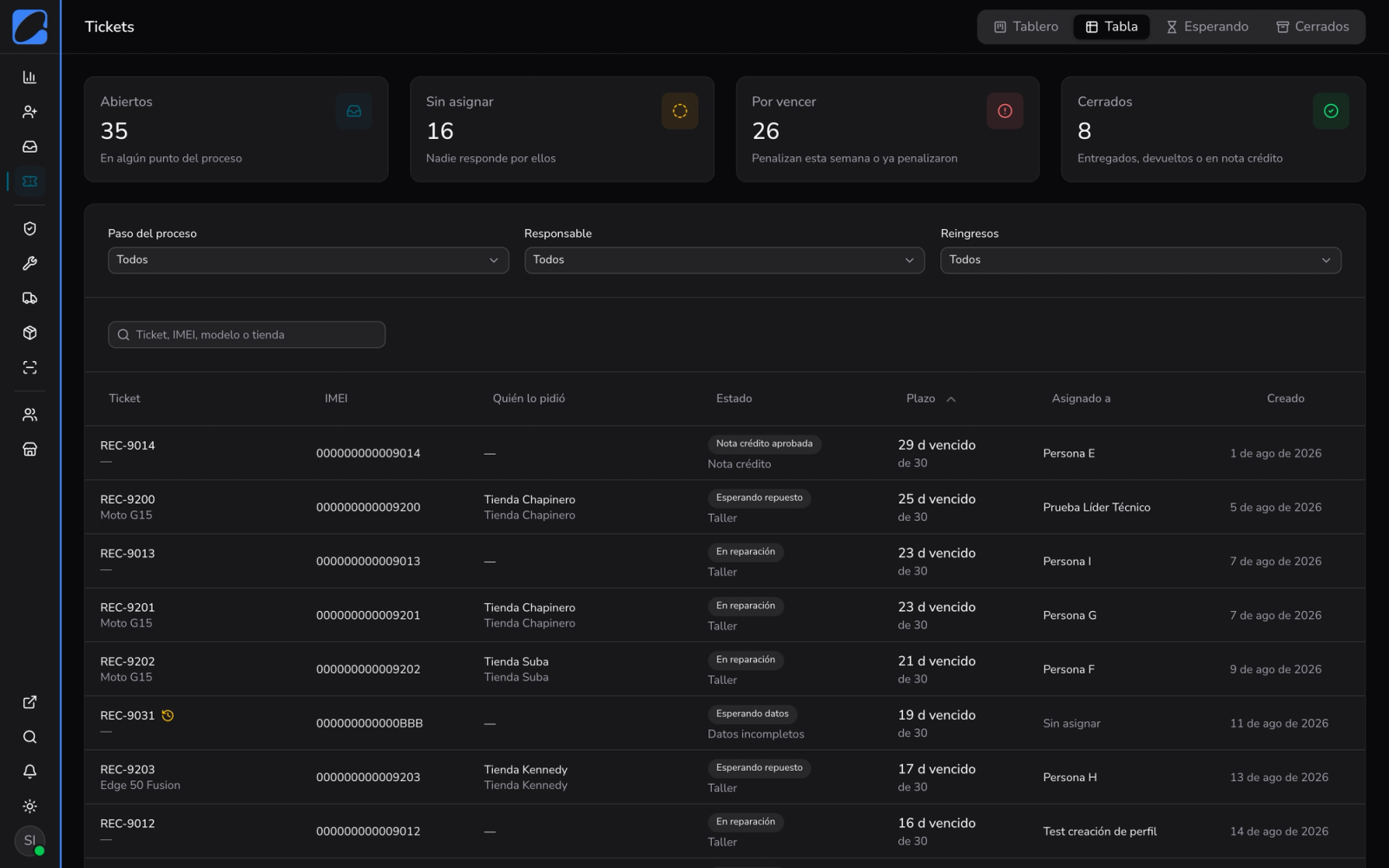This screenshot has height=868, width=1389.
Task: Open the wrench repair sidebar icon
Action: coord(30,263)
